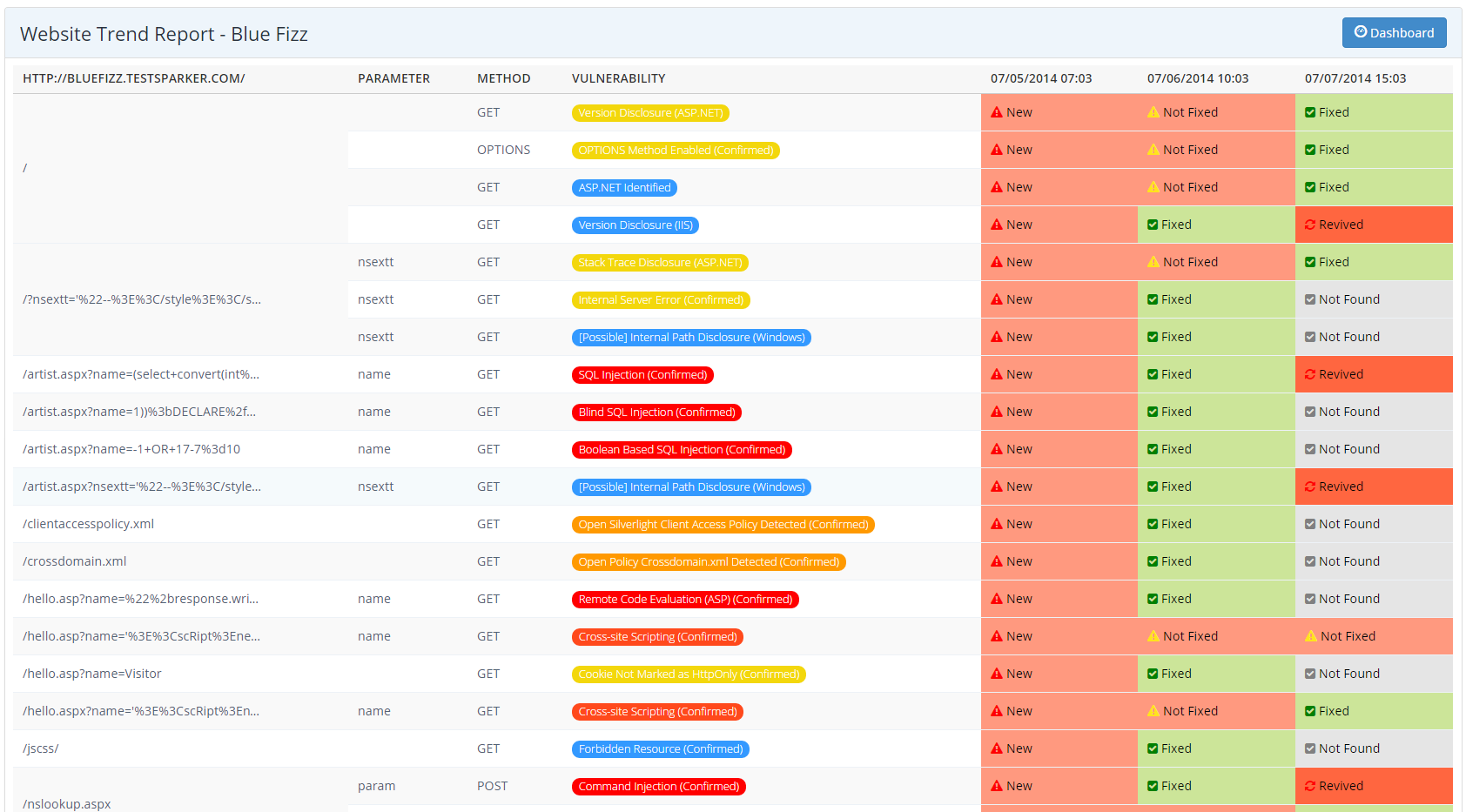Open the SQL Injection (Confirmed) vulnerability label
Screen dimensions: 1466x812
642,375
